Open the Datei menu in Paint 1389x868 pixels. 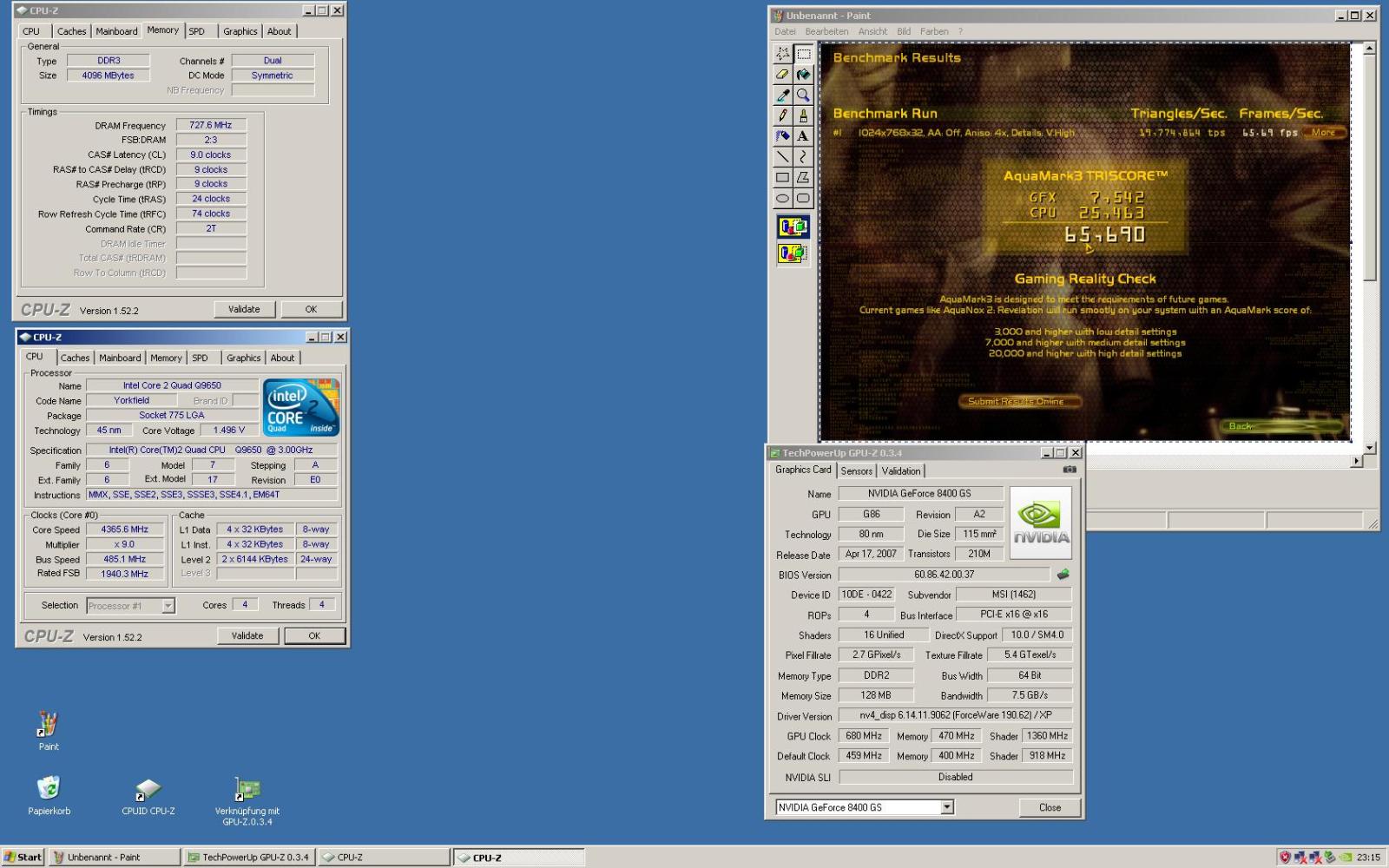pyautogui.click(x=785, y=31)
